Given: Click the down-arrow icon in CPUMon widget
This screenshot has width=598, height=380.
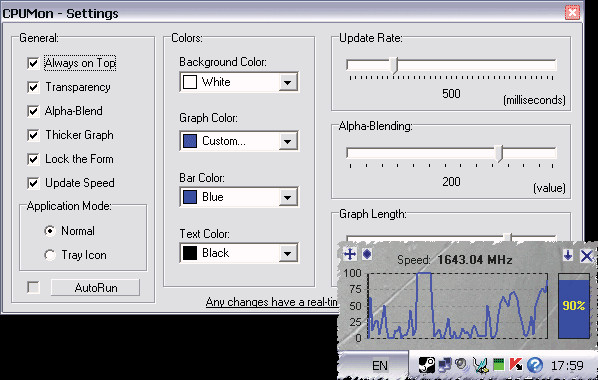Looking at the screenshot, I should [568, 255].
